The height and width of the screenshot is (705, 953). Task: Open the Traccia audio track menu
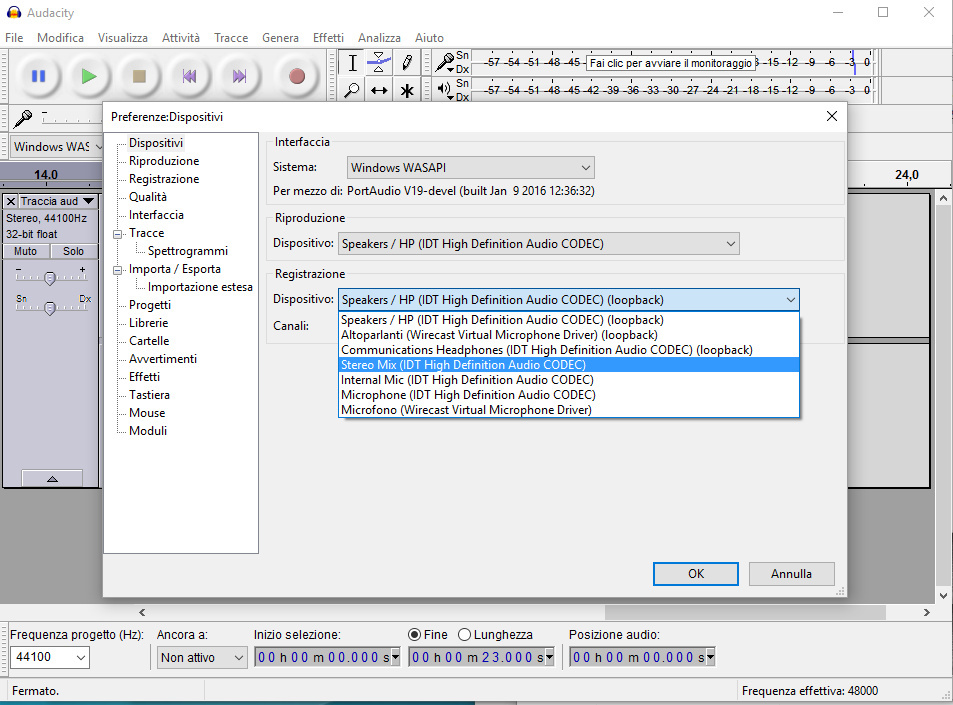coord(58,201)
